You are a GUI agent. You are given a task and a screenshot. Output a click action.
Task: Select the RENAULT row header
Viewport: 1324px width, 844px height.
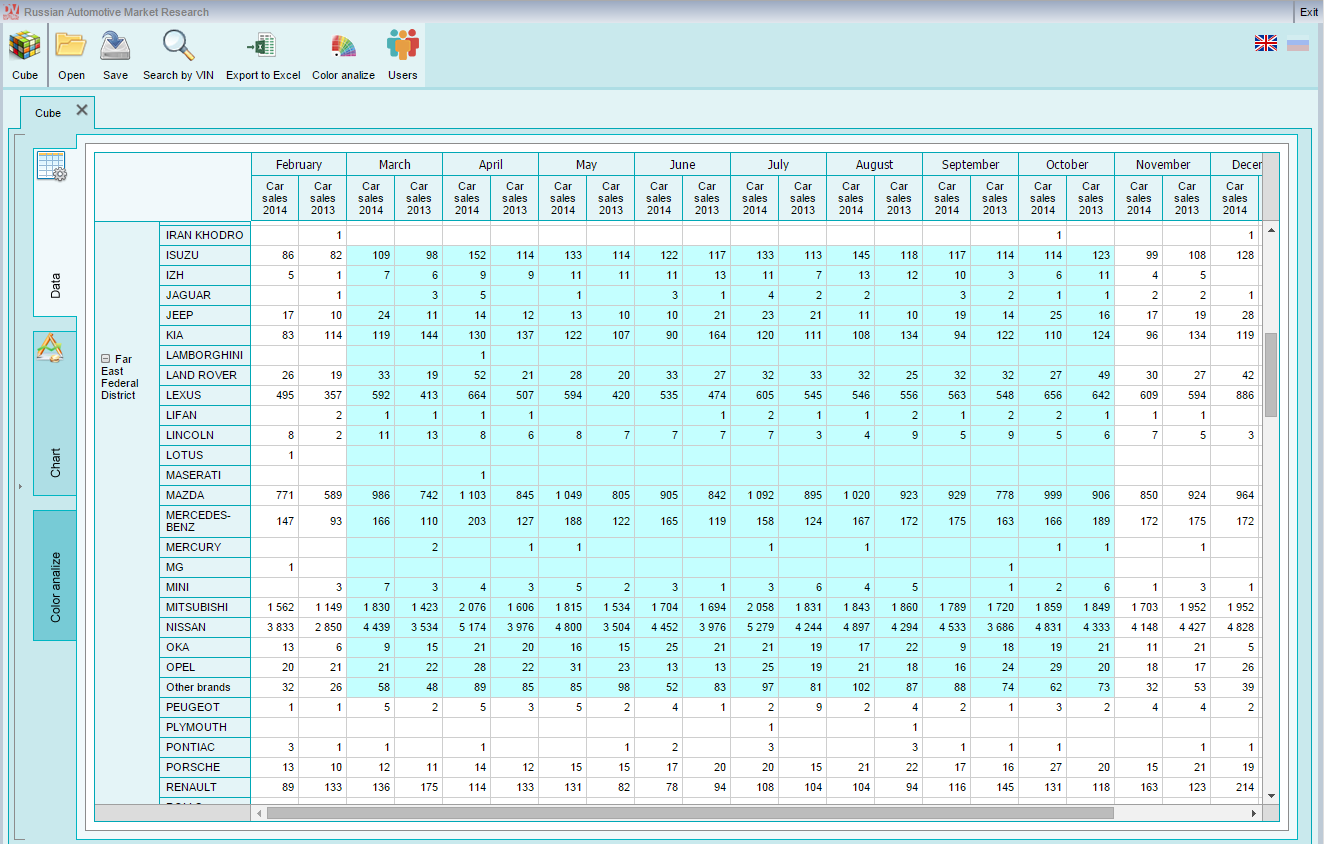[x=205, y=787]
